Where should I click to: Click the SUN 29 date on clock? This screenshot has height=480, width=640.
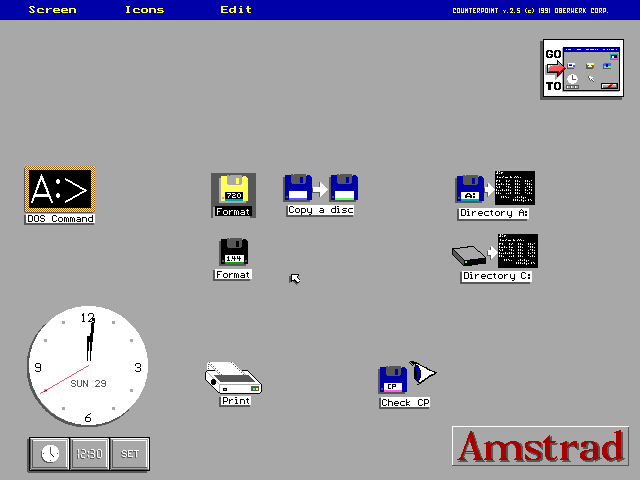pyautogui.click(x=88, y=384)
